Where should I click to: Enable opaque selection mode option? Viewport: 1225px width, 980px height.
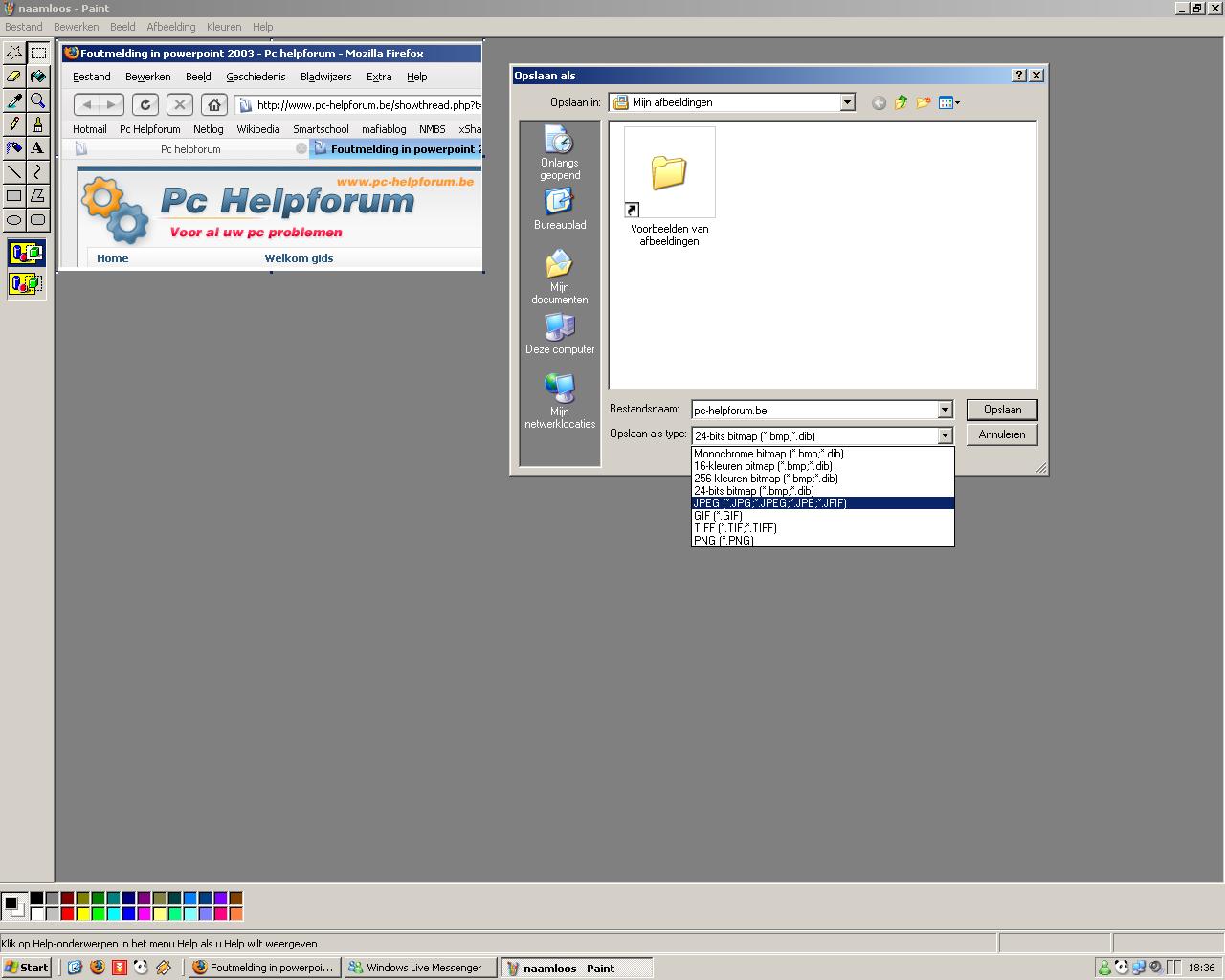click(x=26, y=255)
